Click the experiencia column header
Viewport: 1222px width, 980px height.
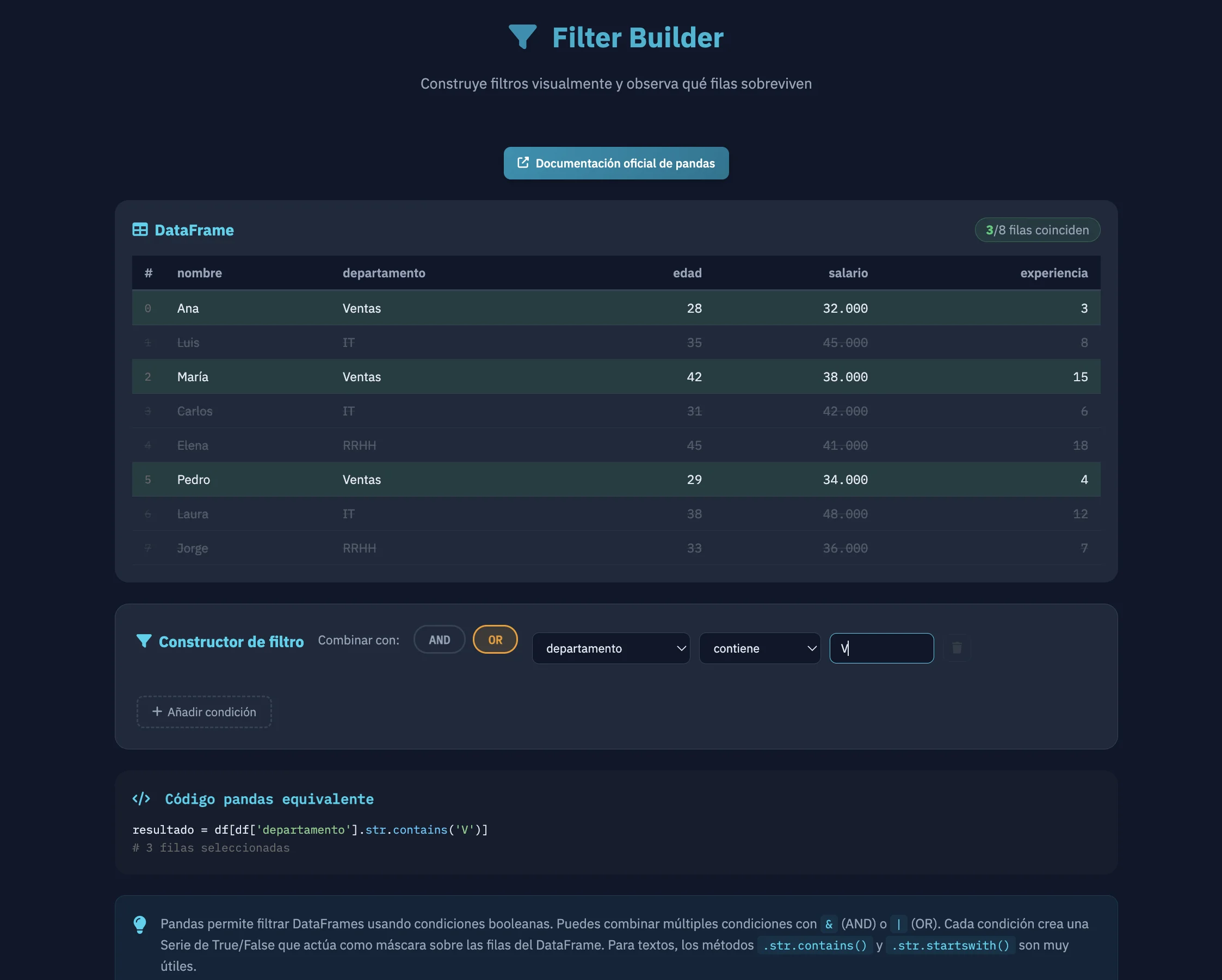pyautogui.click(x=1054, y=273)
